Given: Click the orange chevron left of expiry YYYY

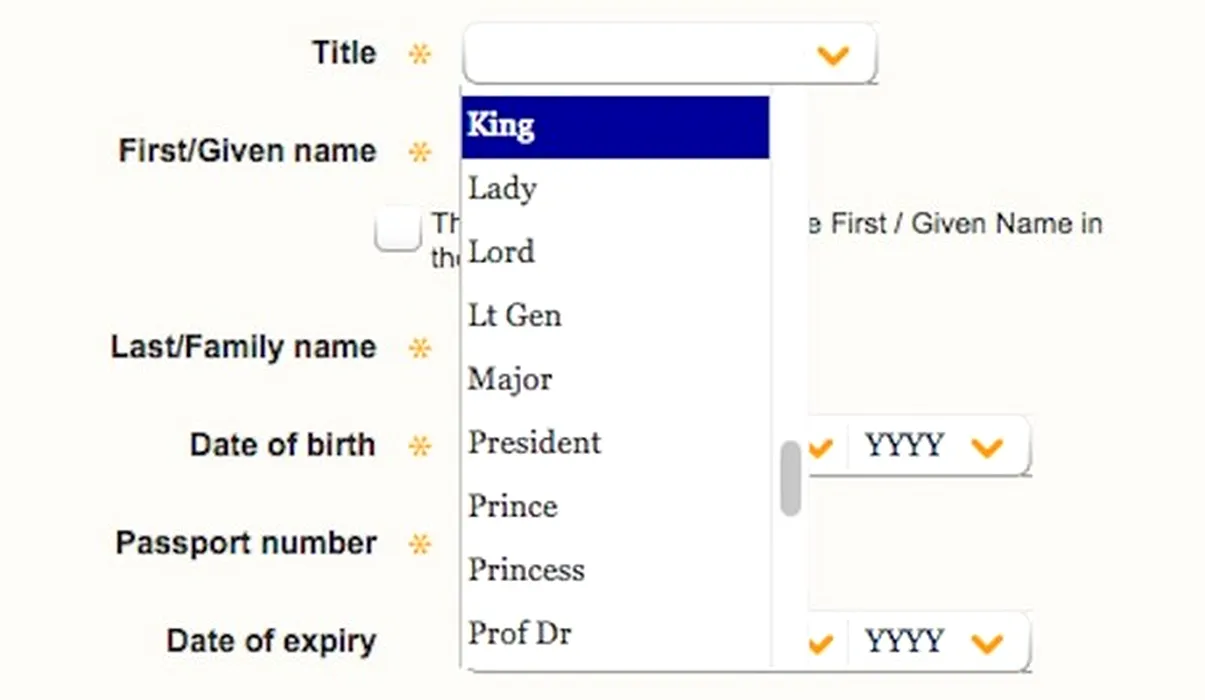Looking at the screenshot, I should click(x=820, y=642).
